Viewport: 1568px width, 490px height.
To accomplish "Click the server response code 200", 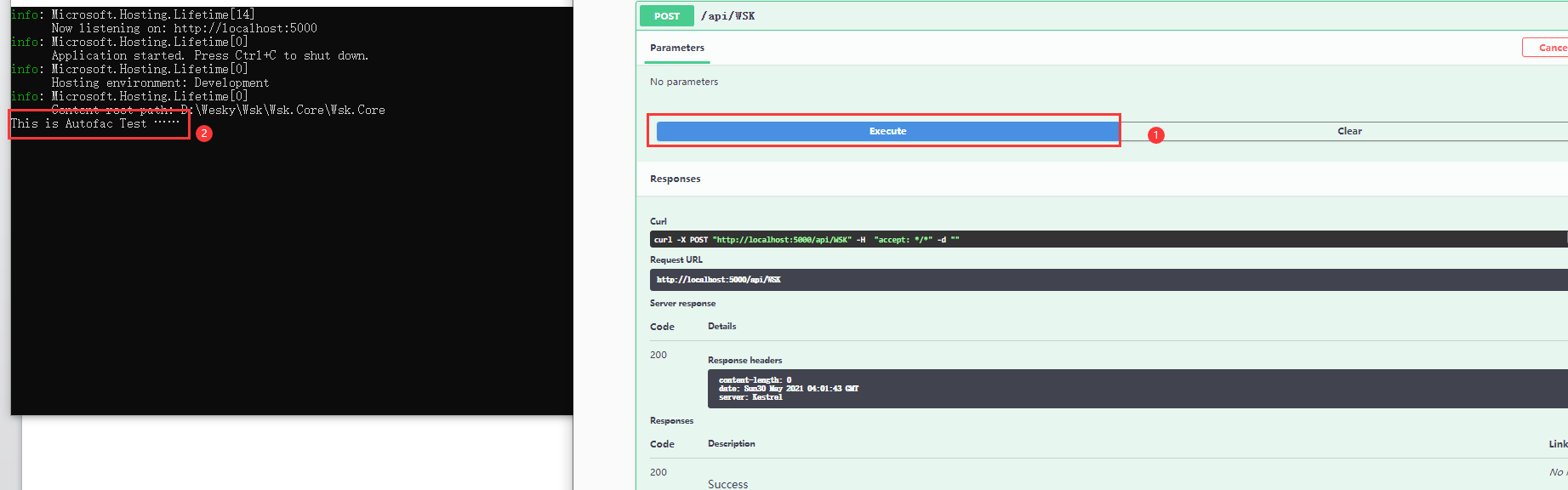I will [659, 355].
